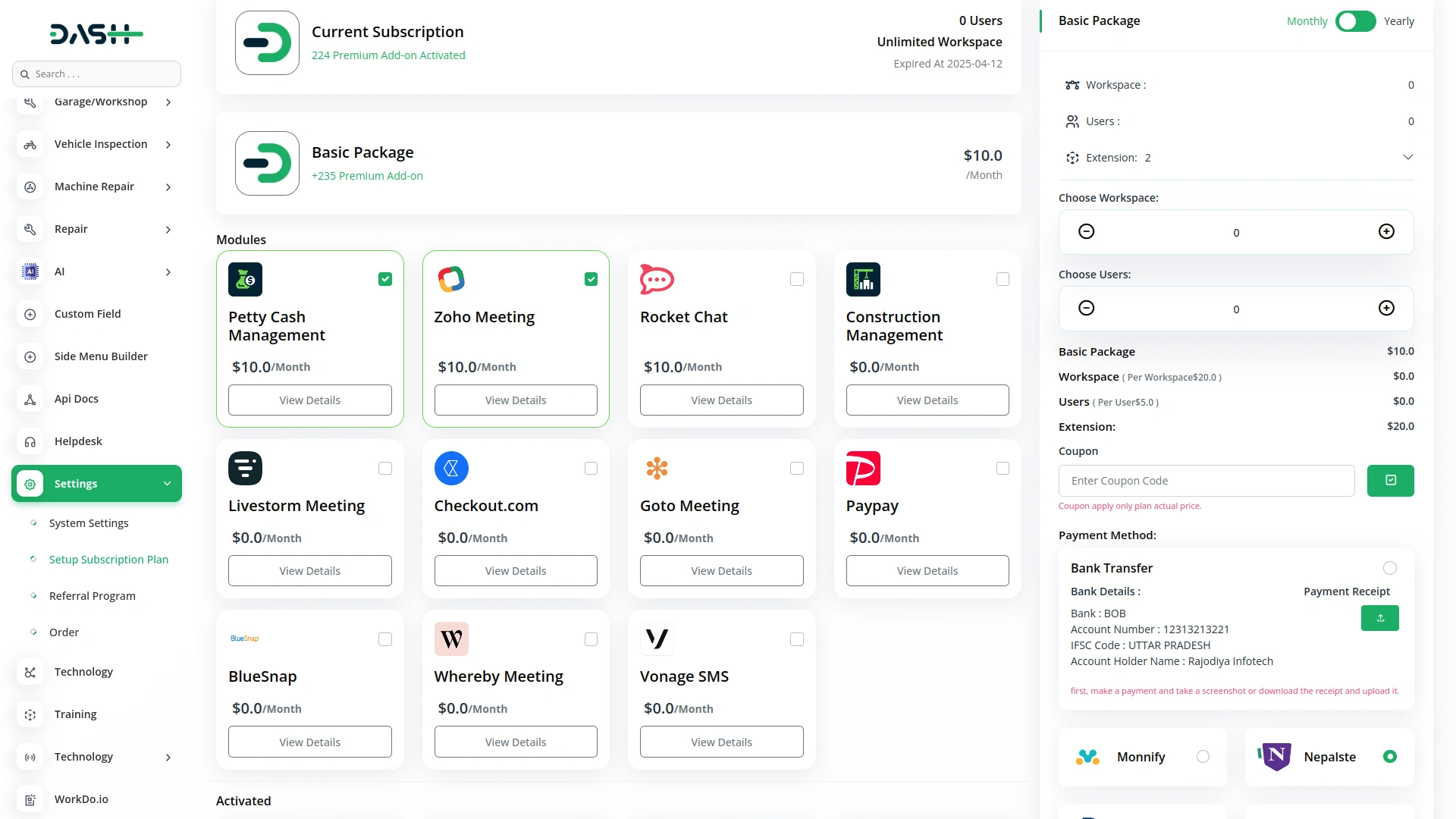
Task: Select the Monnify payment radio button
Action: point(1203,757)
